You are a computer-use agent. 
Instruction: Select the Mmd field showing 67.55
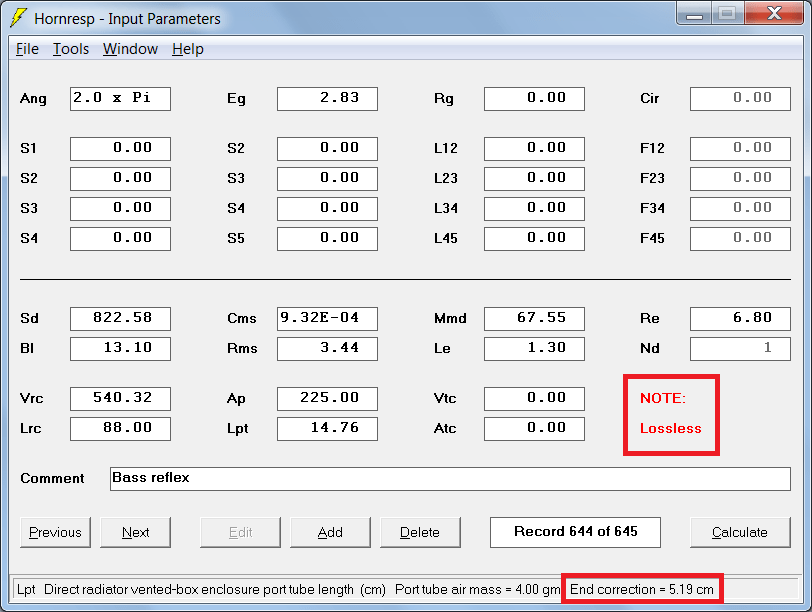pyautogui.click(x=534, y=318)
